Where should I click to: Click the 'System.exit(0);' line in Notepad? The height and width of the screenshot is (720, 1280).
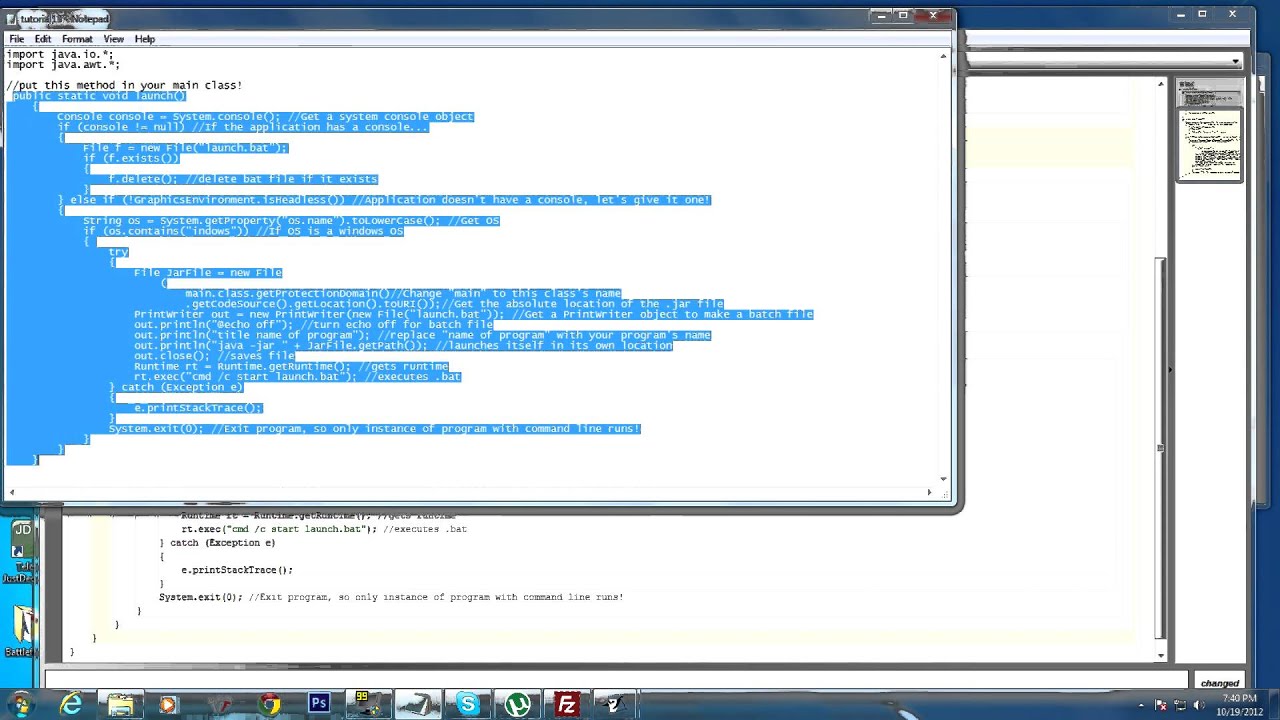click(374, 429)
